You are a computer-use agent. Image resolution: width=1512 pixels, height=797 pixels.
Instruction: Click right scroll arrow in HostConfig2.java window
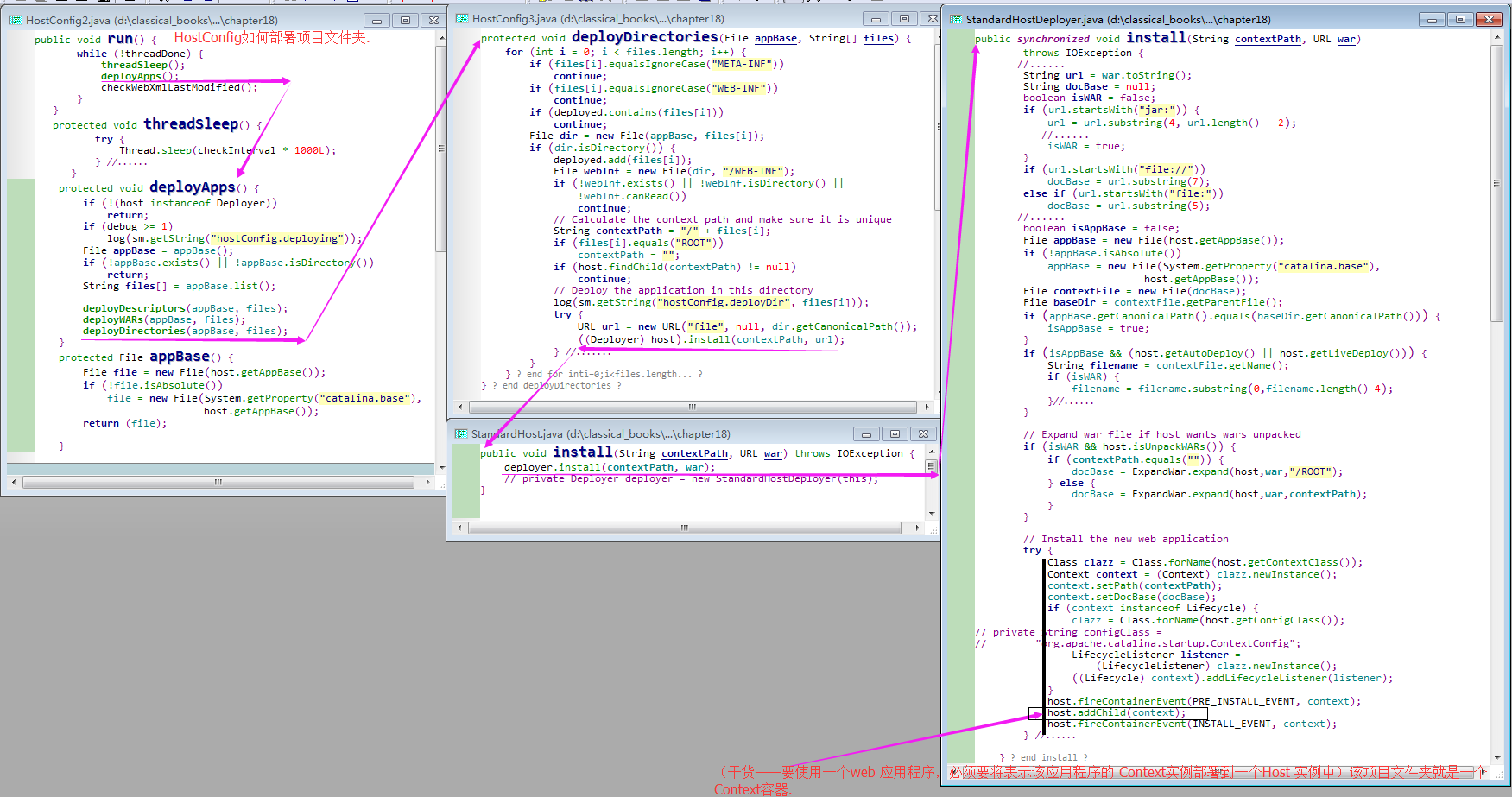click(x=428, y=482)
